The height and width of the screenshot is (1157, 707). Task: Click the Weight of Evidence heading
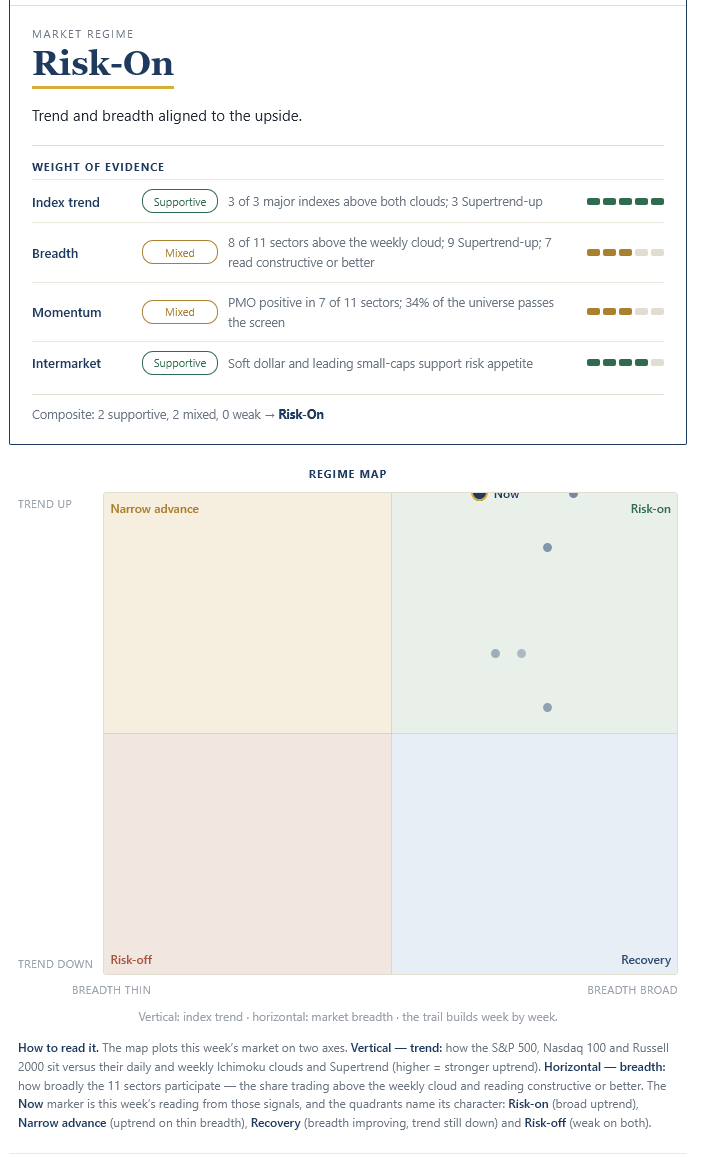[98, 167]
